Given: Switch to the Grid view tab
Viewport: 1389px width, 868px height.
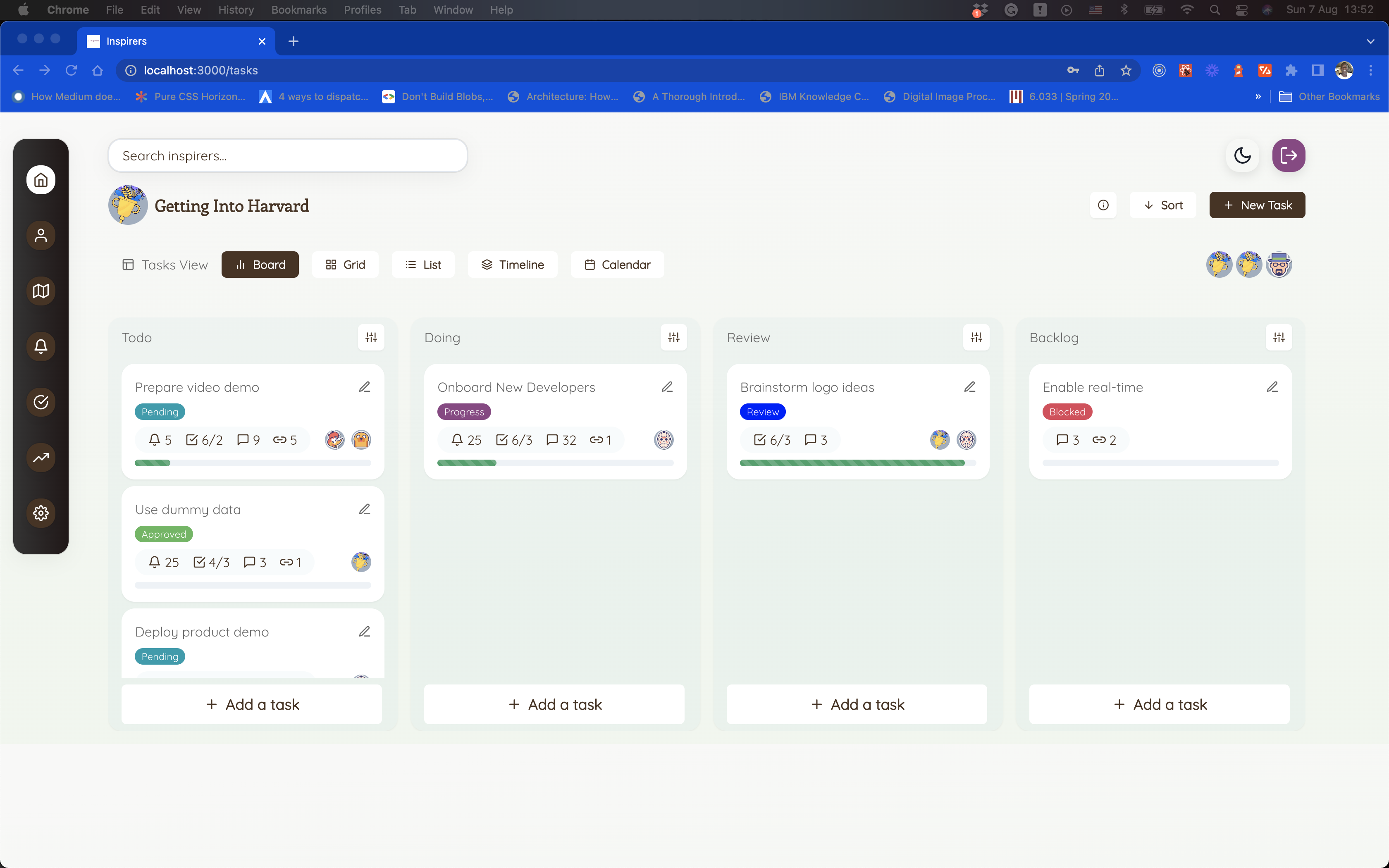Looking at the screenshot, I should 344,264.
